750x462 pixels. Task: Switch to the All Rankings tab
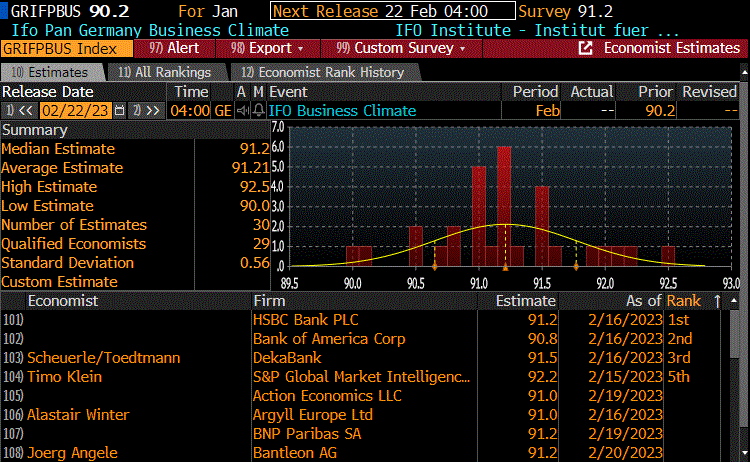click(x=165, y=72)
